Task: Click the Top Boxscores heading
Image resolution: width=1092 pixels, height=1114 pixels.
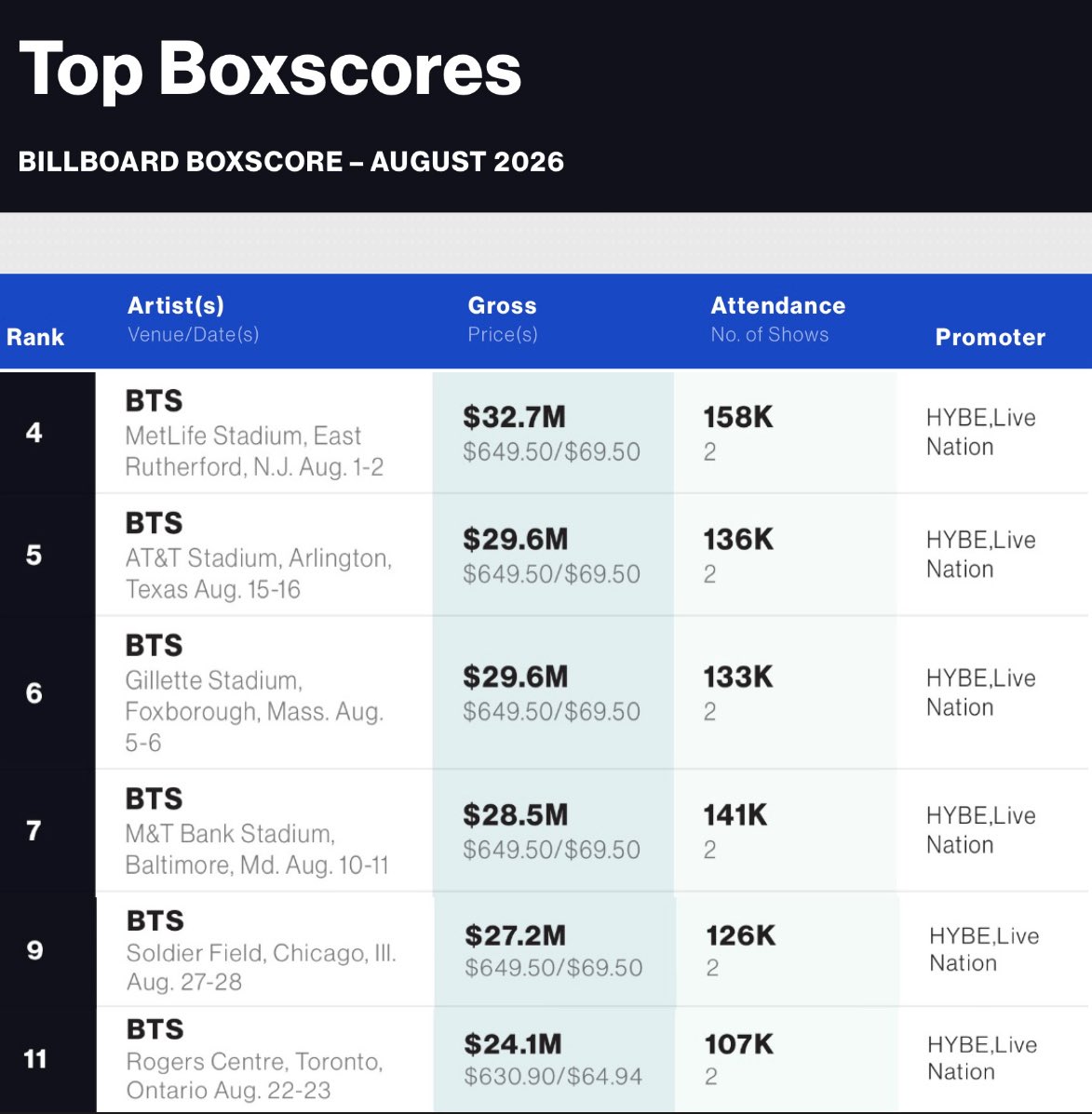Action: pyautogui.click(x=270, y=71)
